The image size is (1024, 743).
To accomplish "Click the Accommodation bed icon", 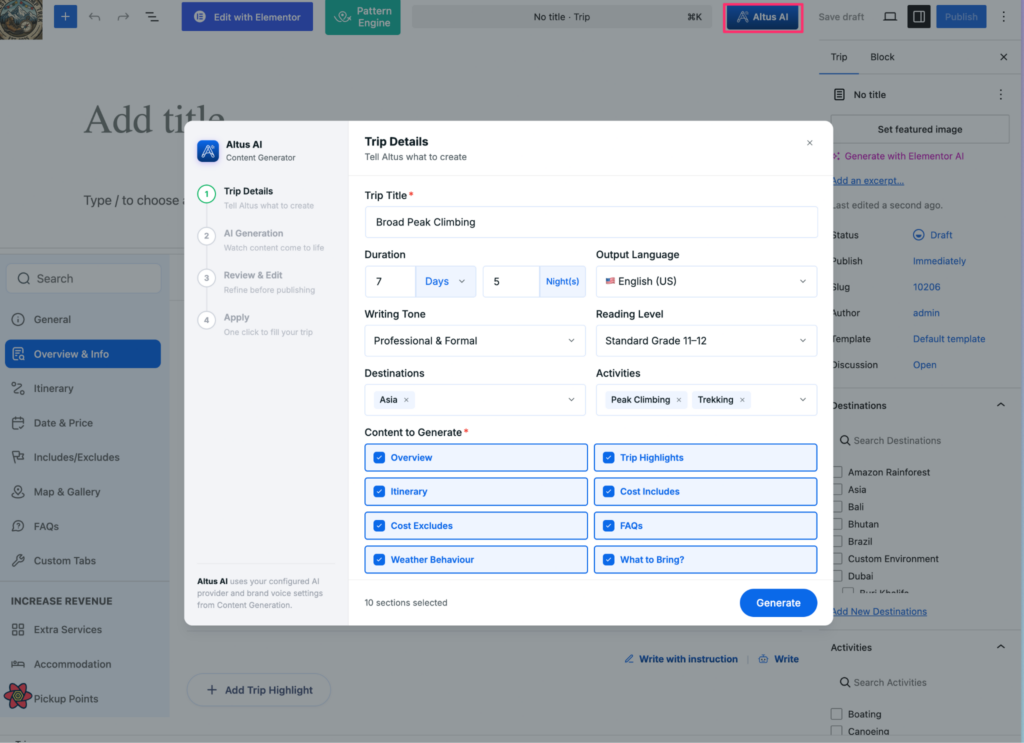I will [18, 664].
